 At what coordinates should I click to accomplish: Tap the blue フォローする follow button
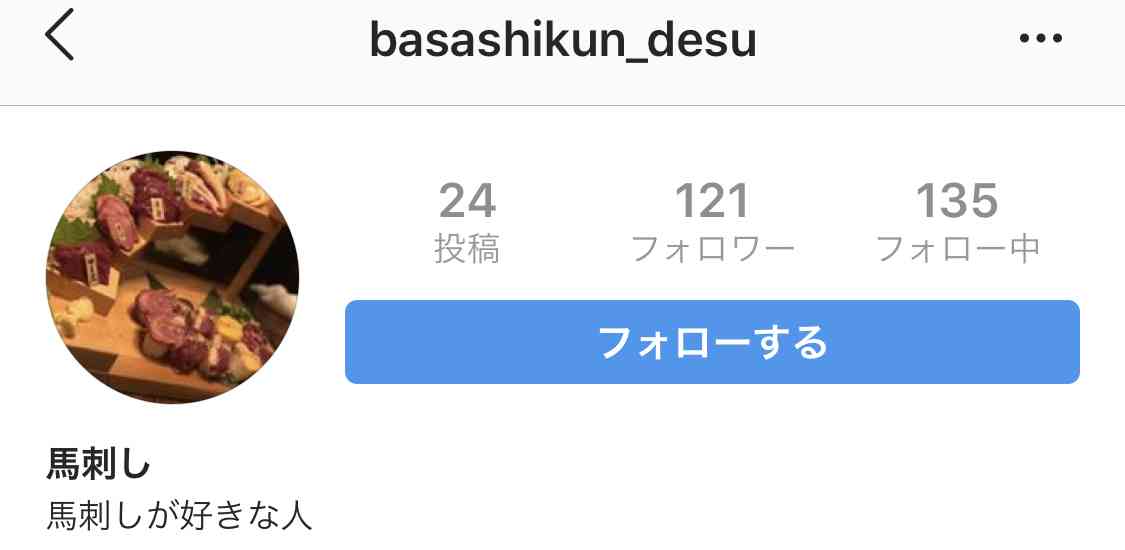point(712,342)
